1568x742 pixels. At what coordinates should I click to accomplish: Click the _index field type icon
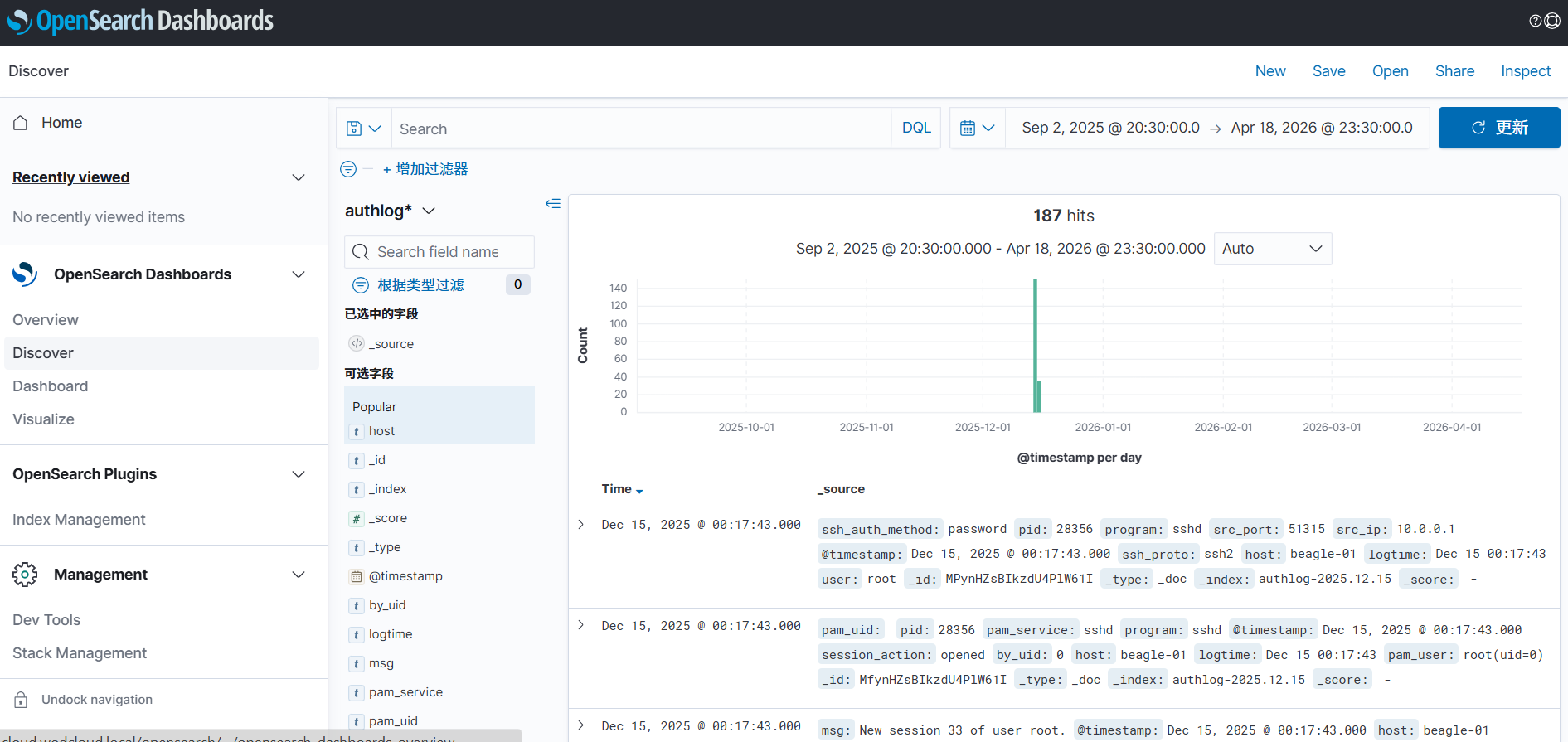pos(357,489)
